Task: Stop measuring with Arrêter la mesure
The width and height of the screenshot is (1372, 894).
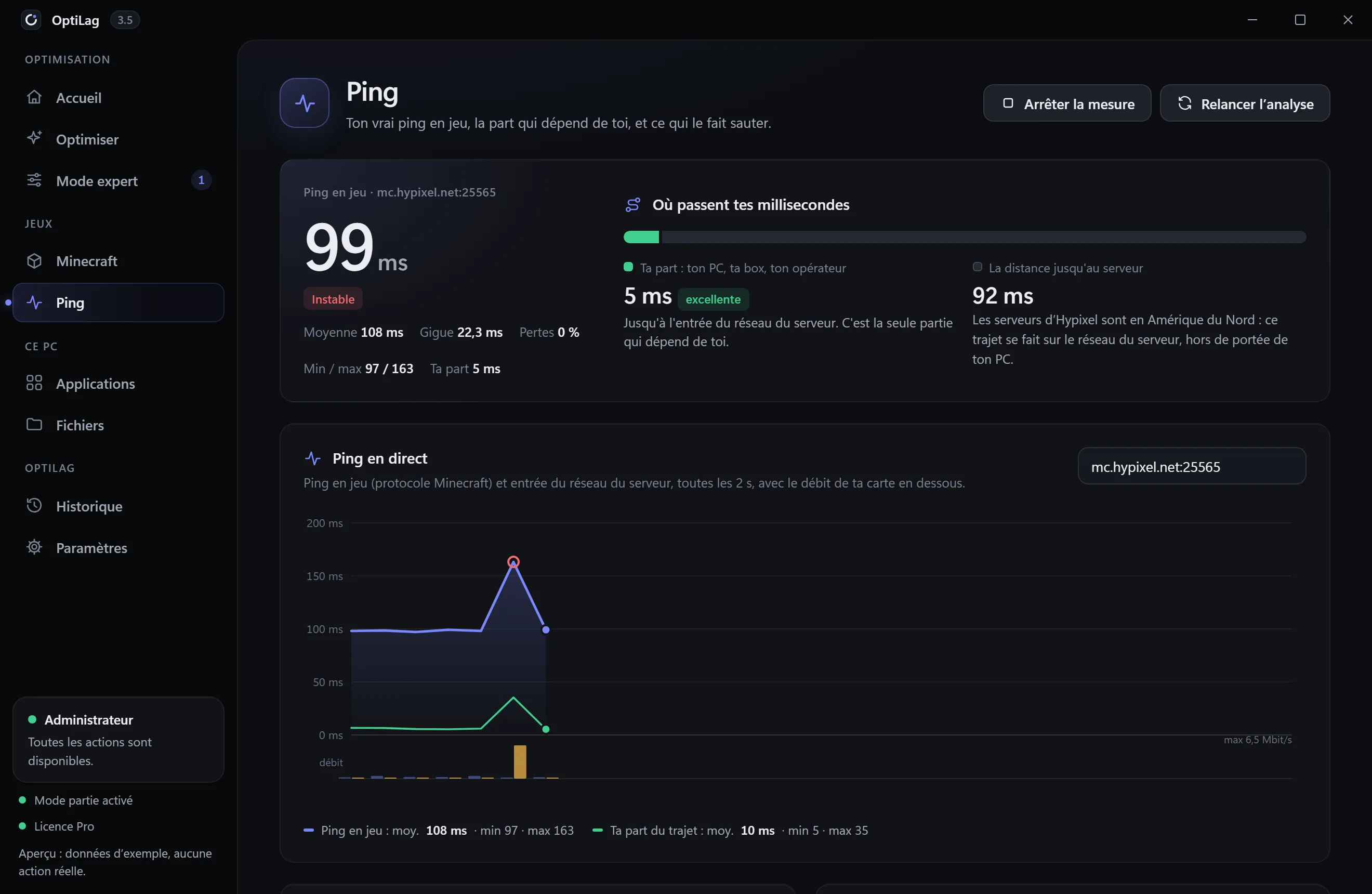Action: click(1067, 103)
